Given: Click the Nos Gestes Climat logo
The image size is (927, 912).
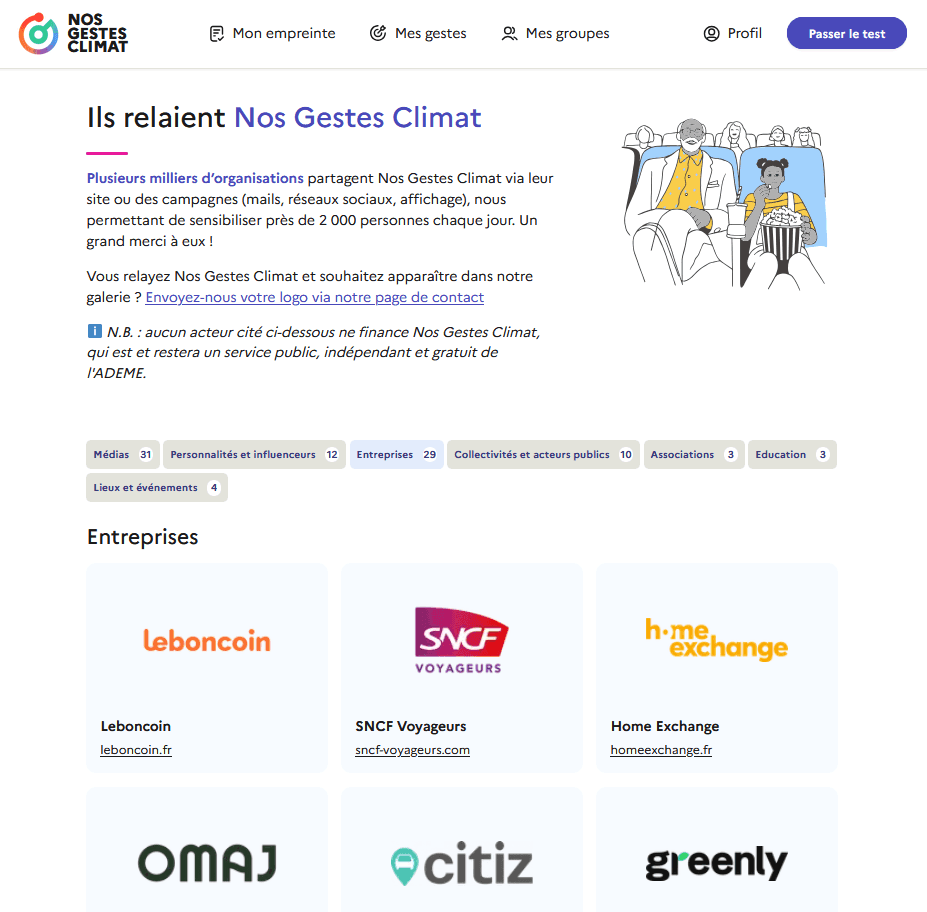Looking at the screenshot, I should pos(73,34).
